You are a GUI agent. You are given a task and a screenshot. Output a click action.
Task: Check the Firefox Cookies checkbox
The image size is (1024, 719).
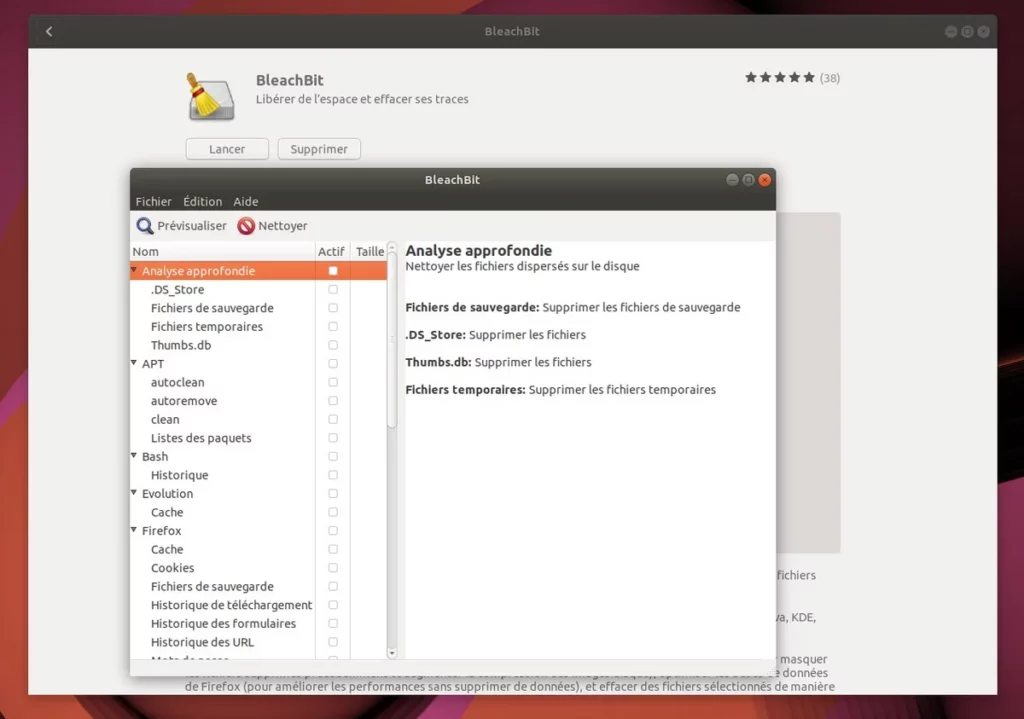pos(333,568)
